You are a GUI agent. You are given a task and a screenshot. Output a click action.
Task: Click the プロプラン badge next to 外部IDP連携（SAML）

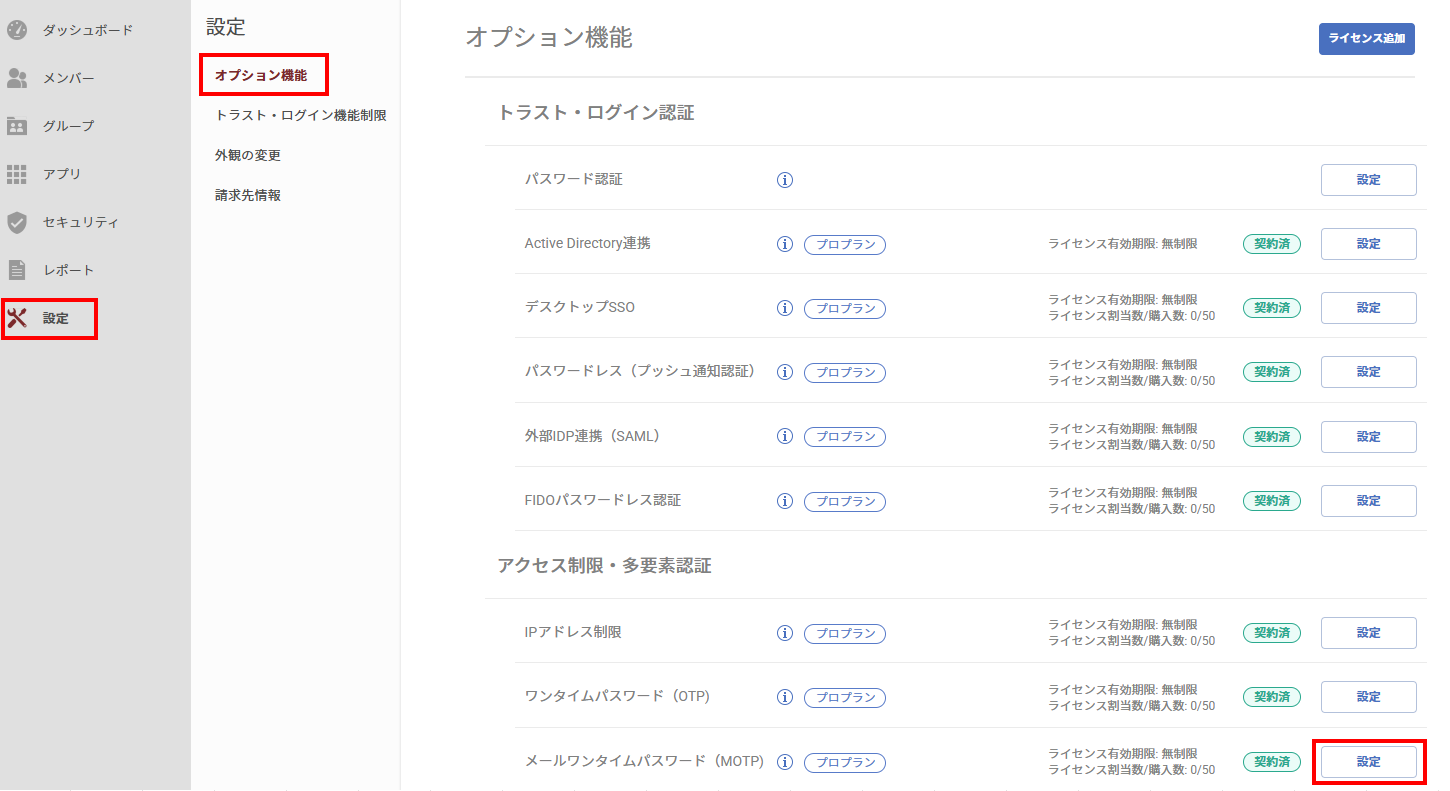845,436
